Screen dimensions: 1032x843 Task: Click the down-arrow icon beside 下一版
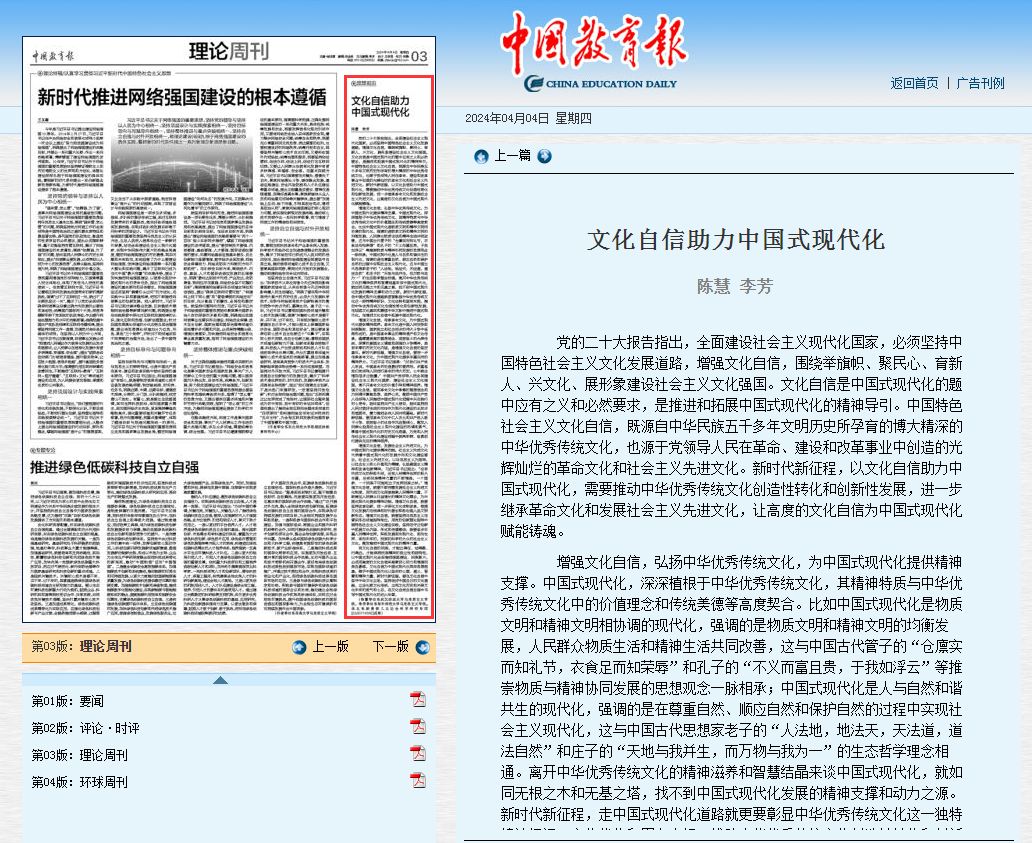tap(418, 647)
